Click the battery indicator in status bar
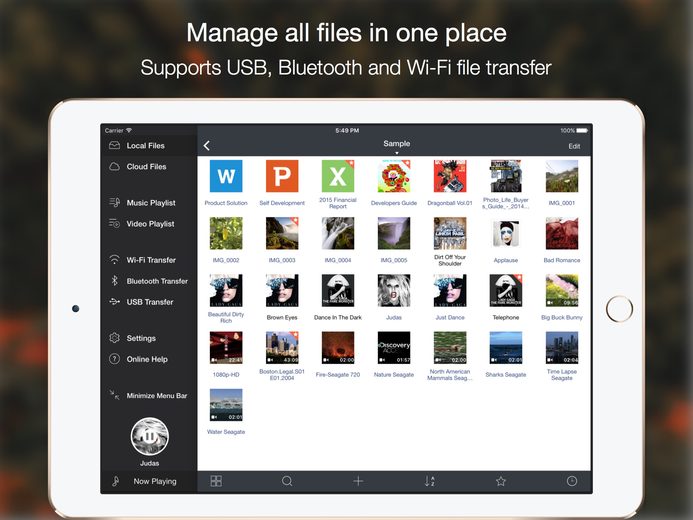This screenshot has height=520, width=693. click(582, 130)
